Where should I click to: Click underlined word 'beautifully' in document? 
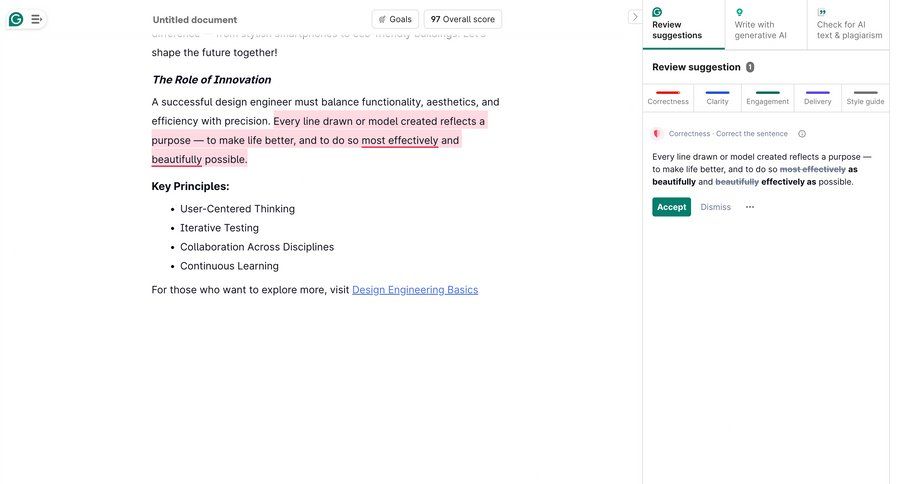177,160
